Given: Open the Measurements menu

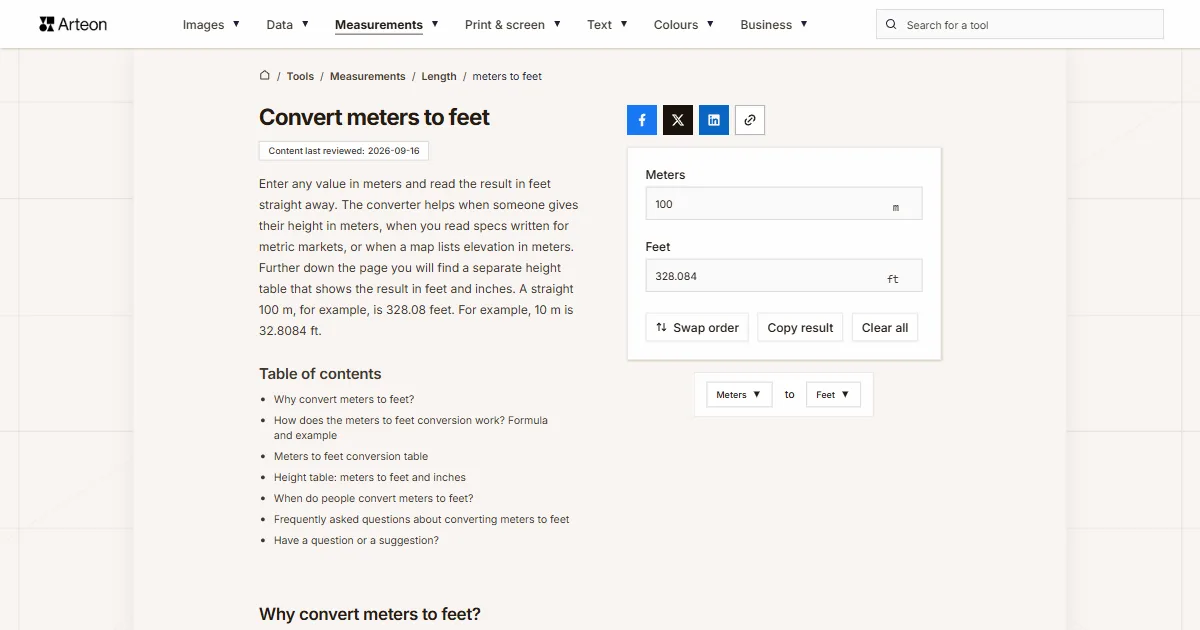Looking at the screenshot, I should click(387, 25).
